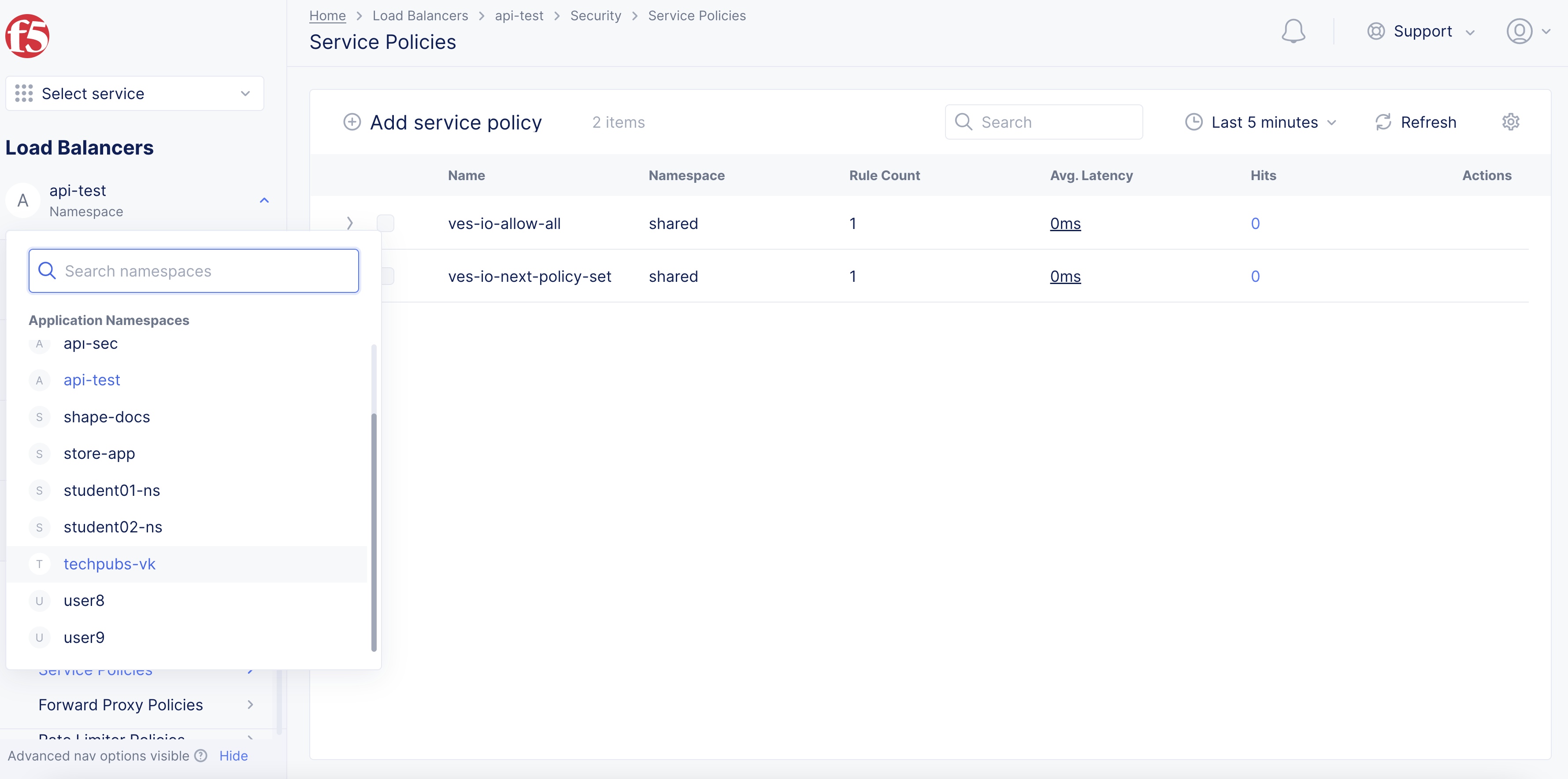Navigate to Security in the breadcrumb
The image size is (1568, 779).
click(x=595, y=15)
